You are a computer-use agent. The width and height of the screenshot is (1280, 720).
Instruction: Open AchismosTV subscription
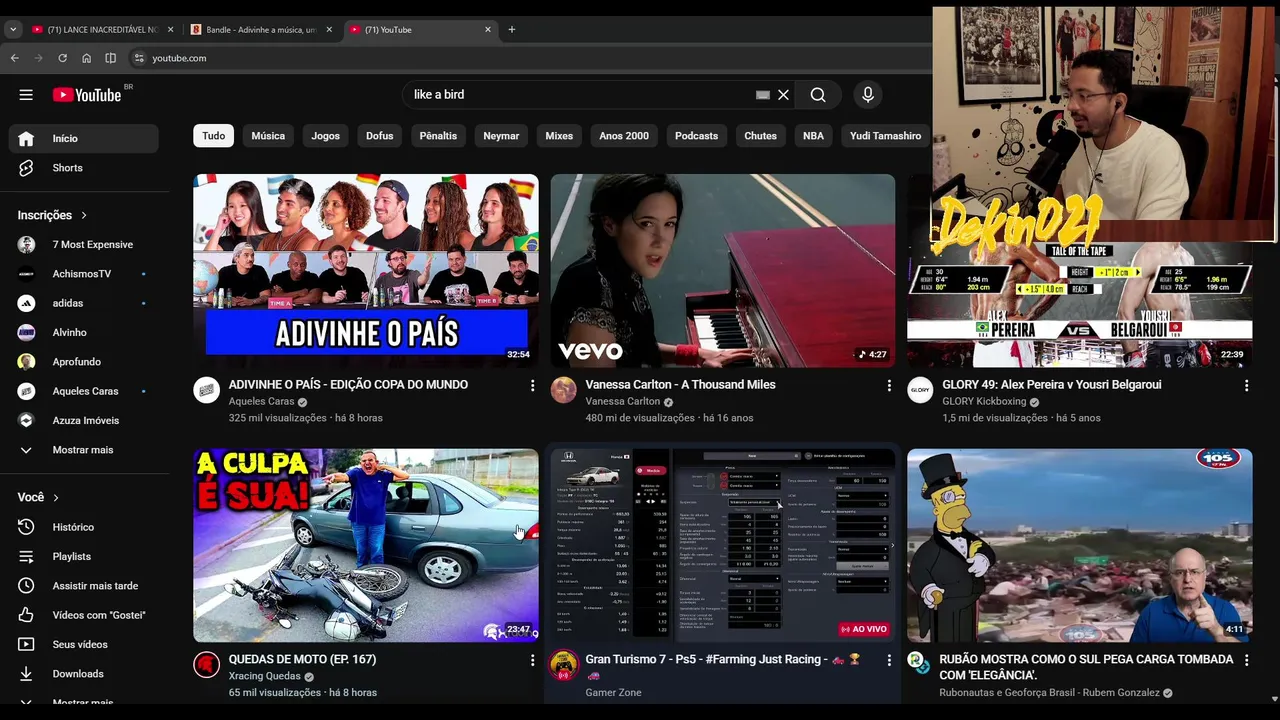84,274
